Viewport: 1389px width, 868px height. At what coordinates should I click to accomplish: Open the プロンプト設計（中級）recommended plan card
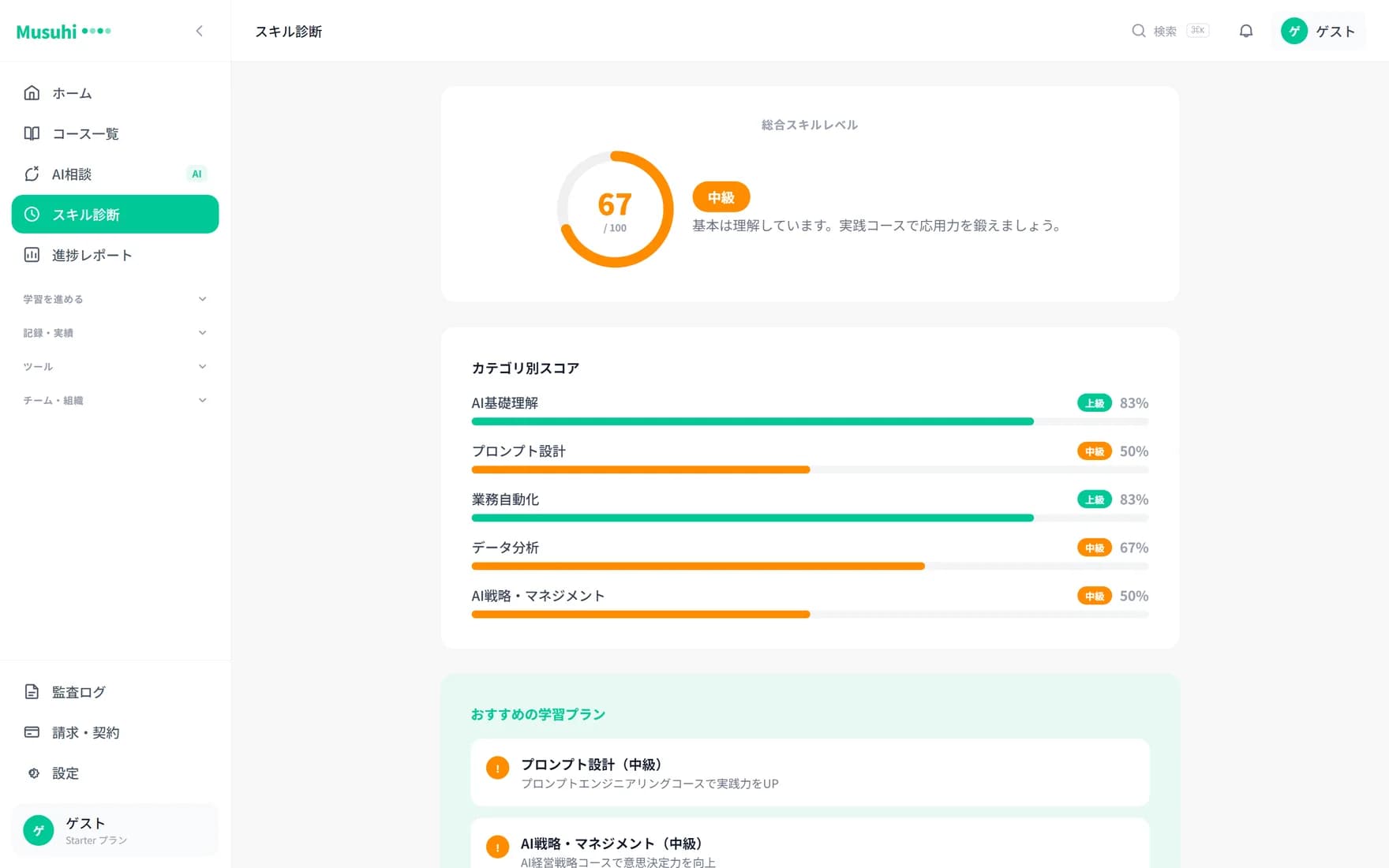(x=810, y=773)
